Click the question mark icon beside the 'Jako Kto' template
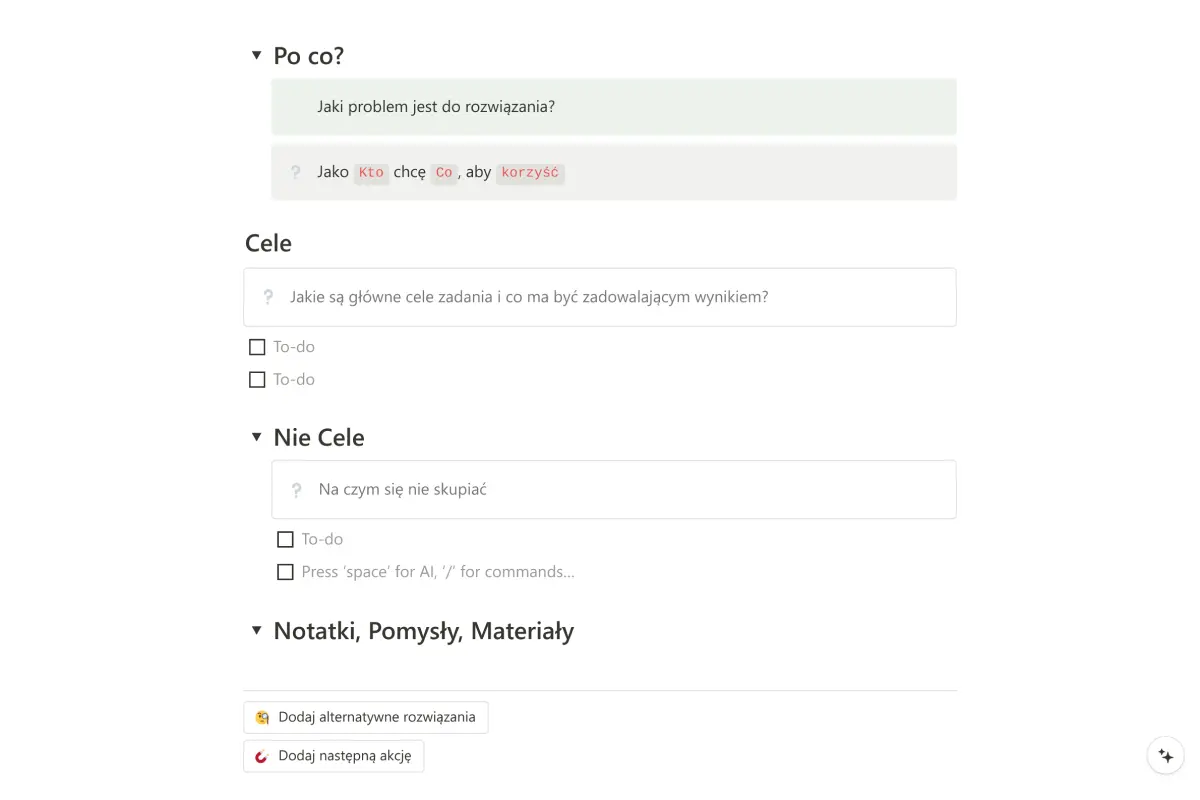This screenshot has height=800, width=1200. (x=295, y=172)
